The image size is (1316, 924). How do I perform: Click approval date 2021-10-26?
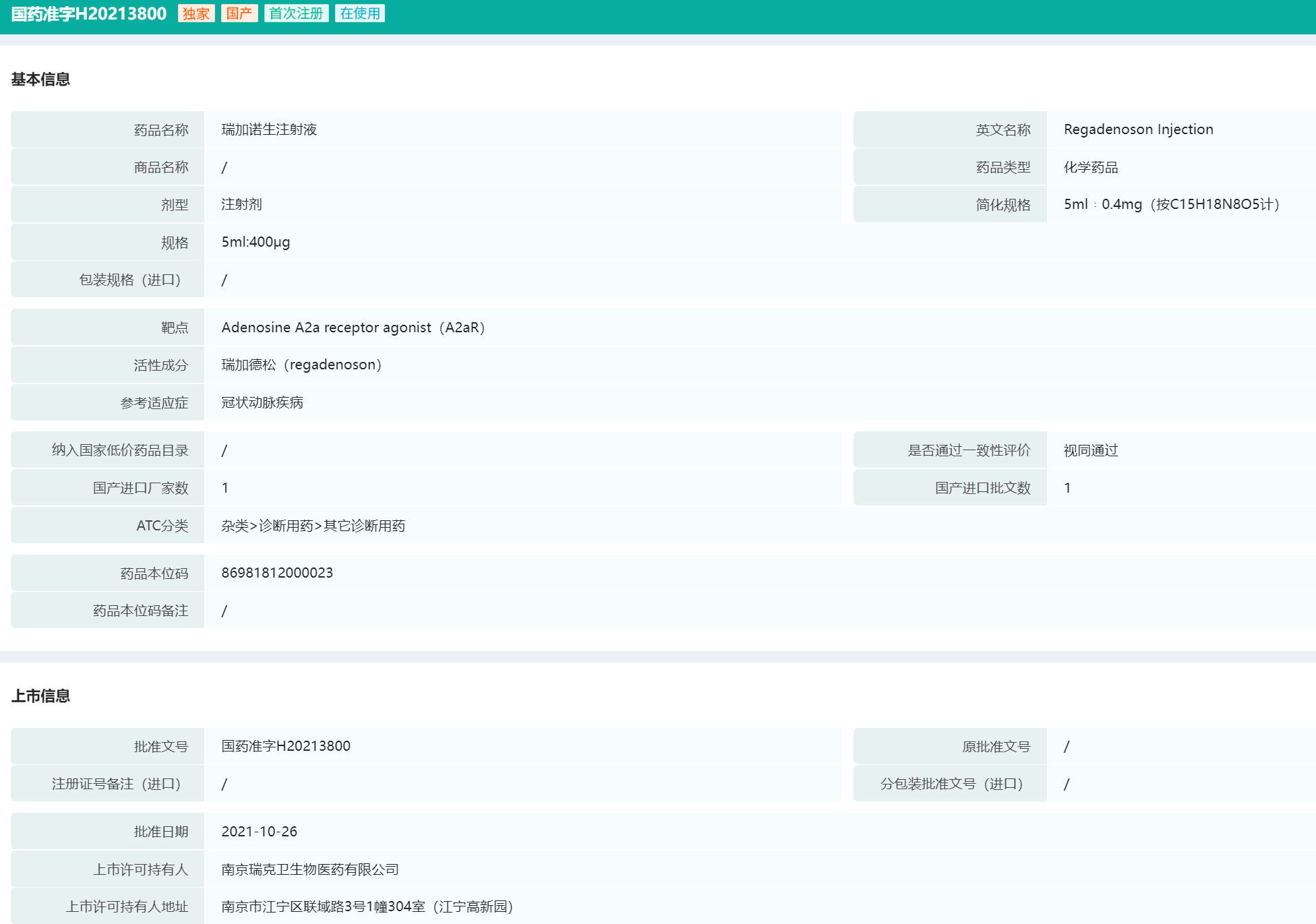coord(260,832)
